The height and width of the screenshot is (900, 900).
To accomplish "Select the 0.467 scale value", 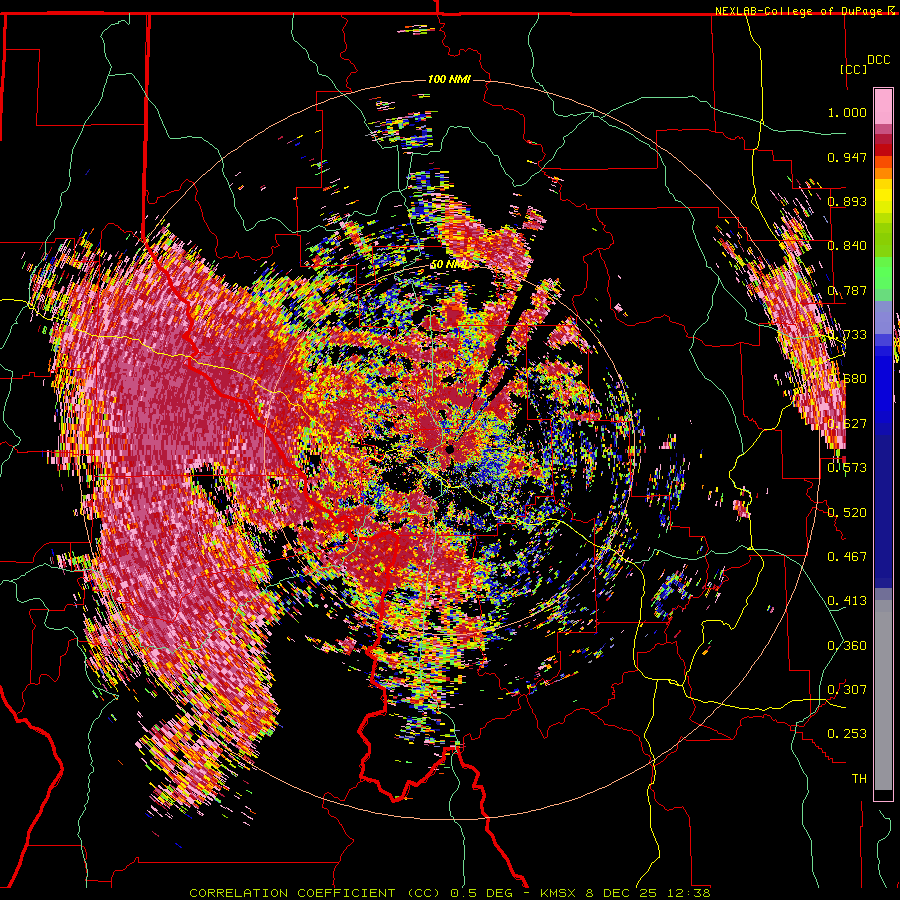I will pyautogui.click(x=847, y=556).
